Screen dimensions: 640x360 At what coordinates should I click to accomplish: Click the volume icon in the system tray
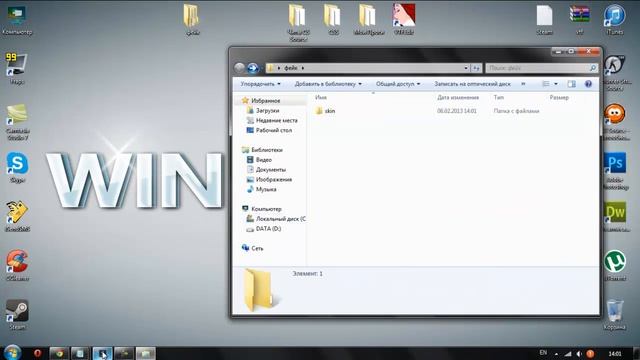(x=579, y=353)
